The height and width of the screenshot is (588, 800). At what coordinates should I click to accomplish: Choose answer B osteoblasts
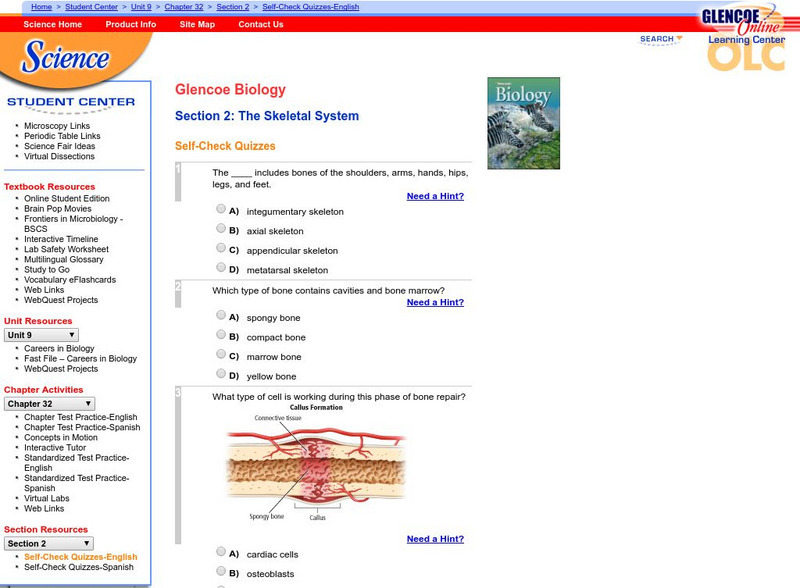coord(221,571)
